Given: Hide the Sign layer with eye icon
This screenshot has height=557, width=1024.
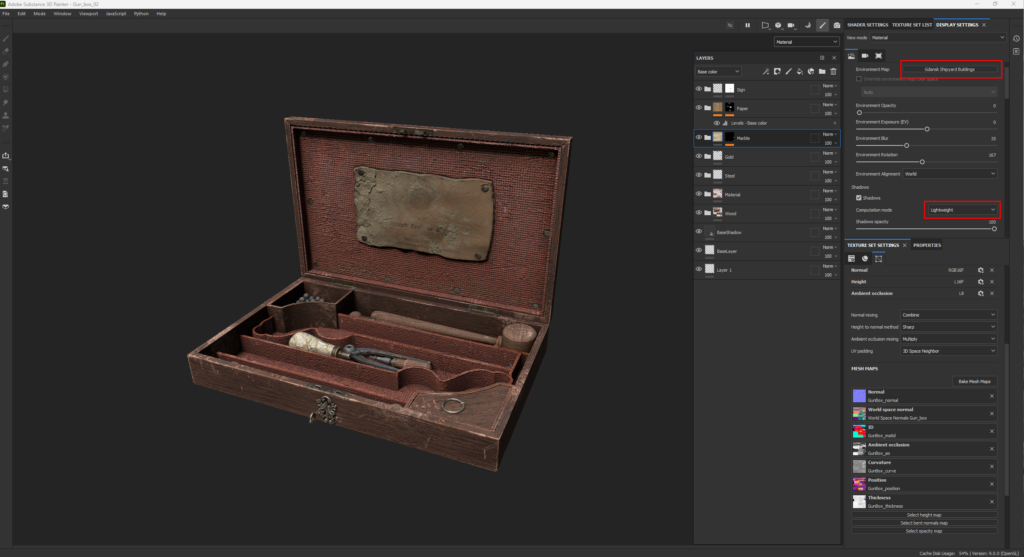Looking at the screenshot, I should (699, 89).
